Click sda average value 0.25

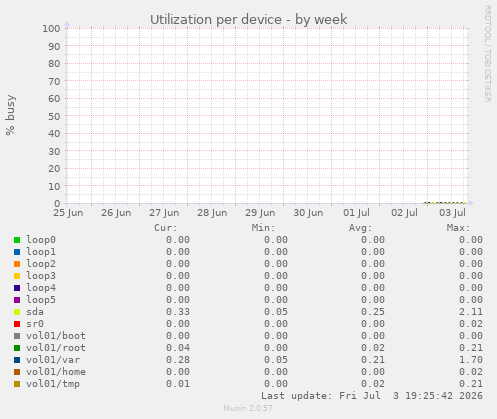(x=373, y=312)
